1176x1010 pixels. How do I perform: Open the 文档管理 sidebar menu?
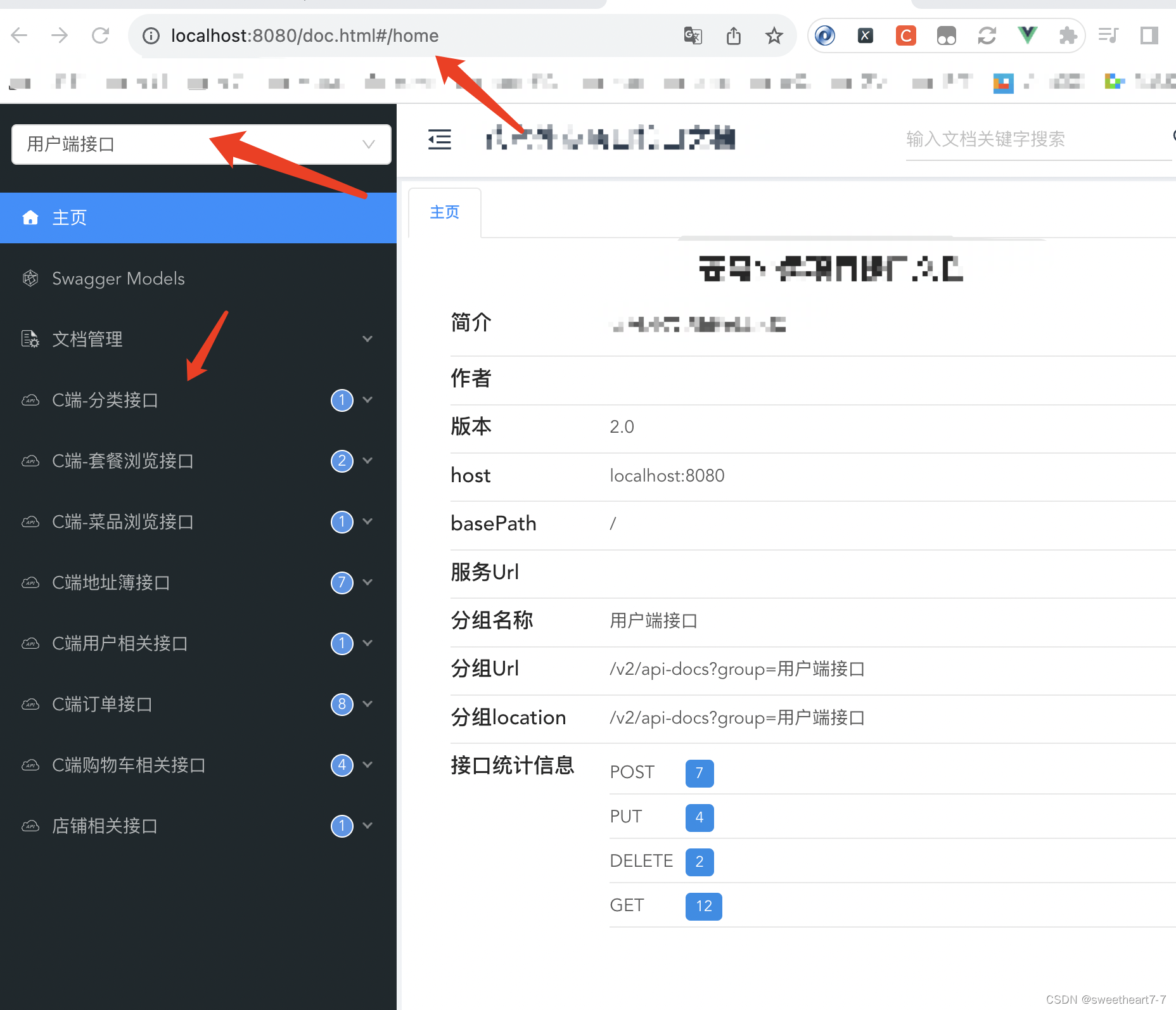[198, 340]
